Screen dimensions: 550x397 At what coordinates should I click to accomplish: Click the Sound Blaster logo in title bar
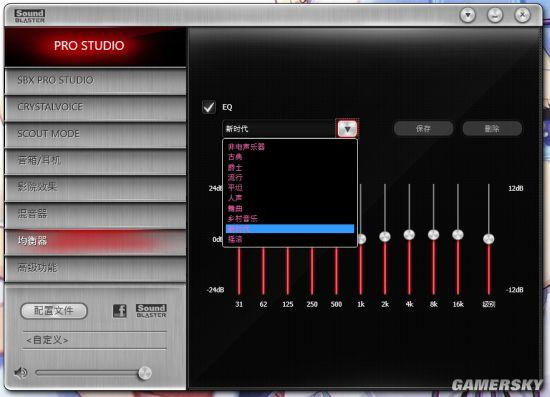(x=30, y=16)
